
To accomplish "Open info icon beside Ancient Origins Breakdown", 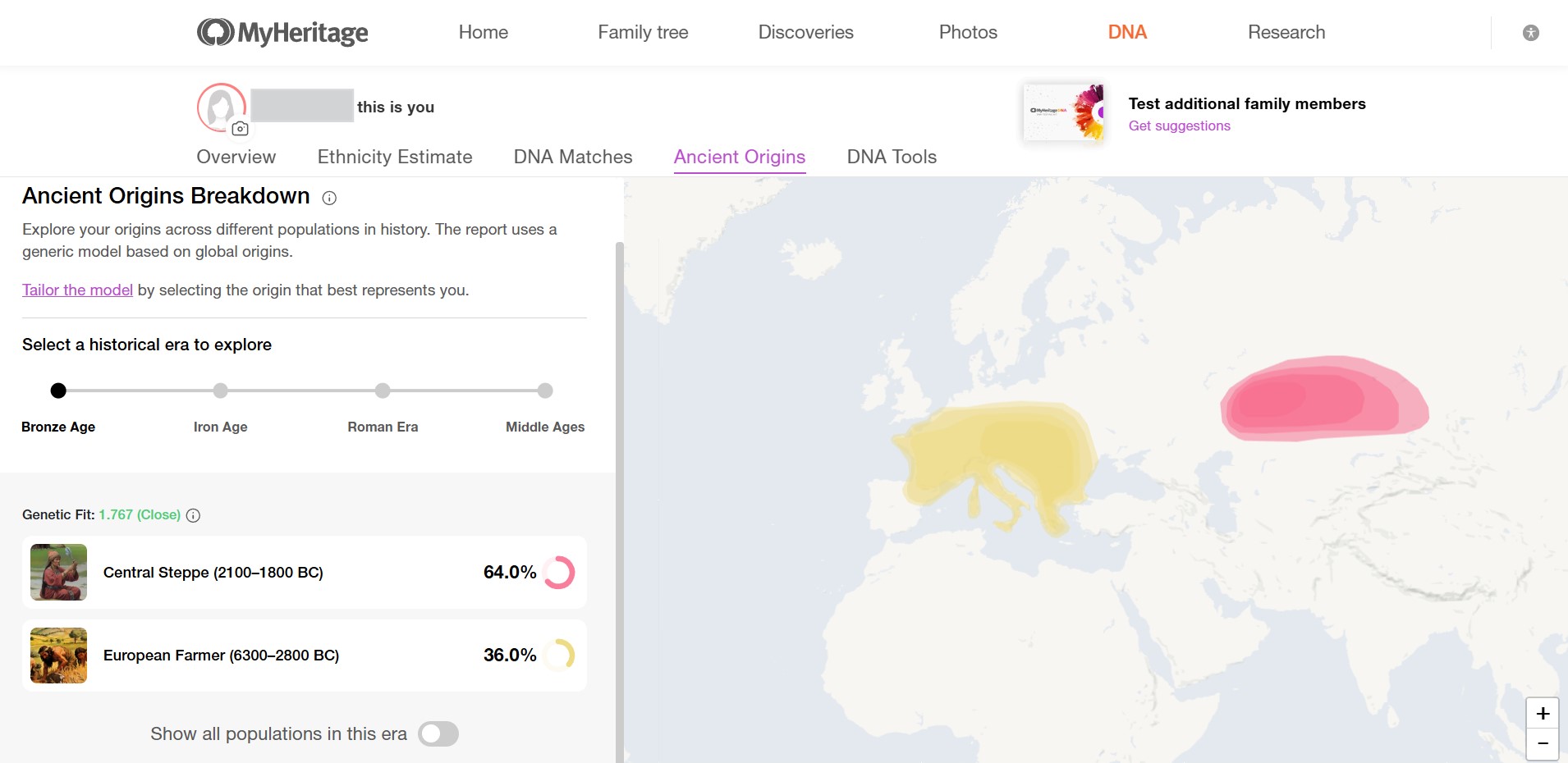I will coord(329,198).
